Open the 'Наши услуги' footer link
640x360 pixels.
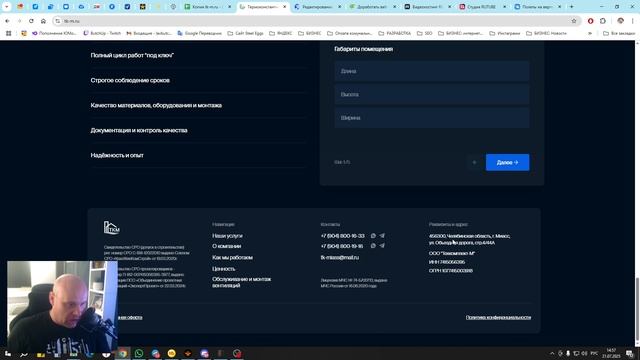coord(227,236)
